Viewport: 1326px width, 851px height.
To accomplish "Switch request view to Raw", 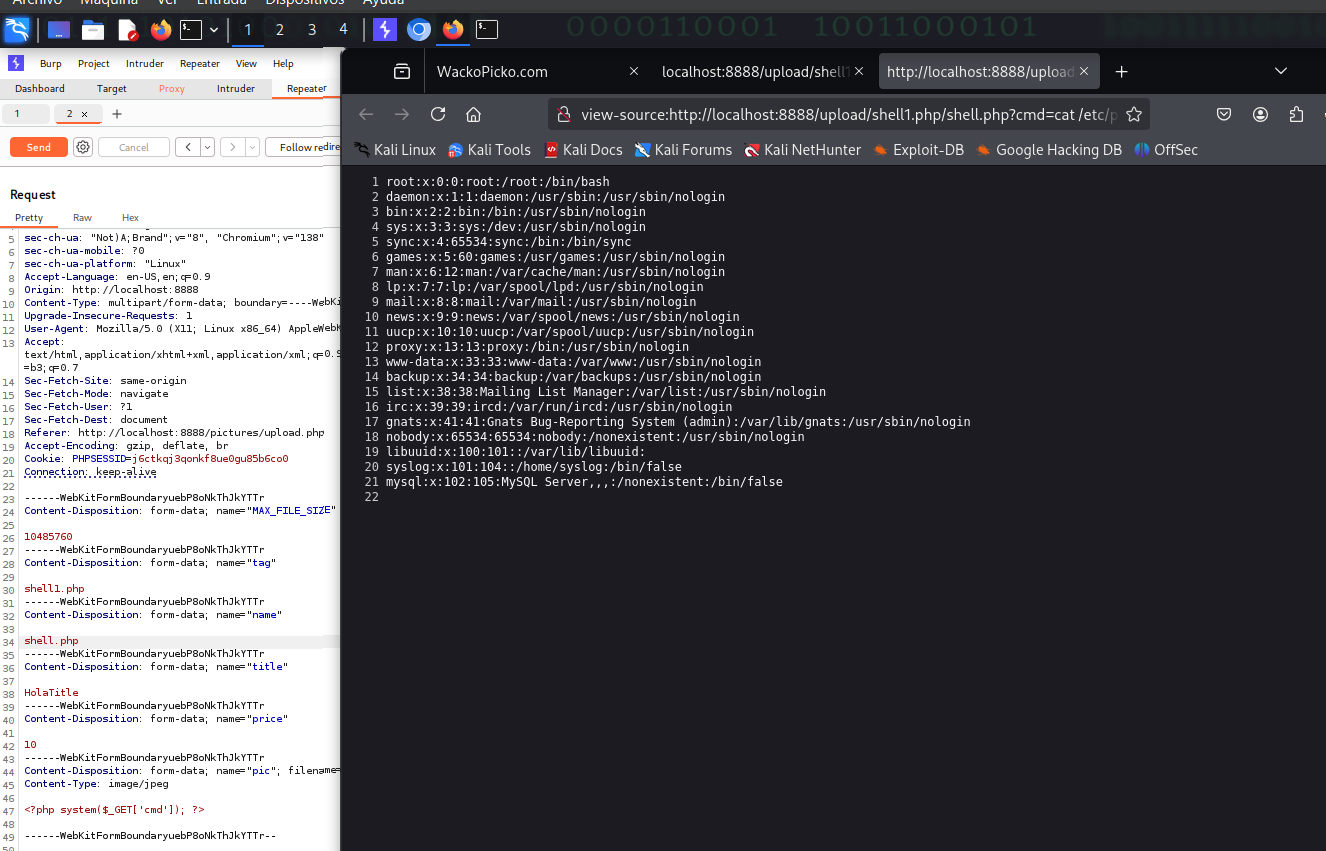I will pos(82,217).
